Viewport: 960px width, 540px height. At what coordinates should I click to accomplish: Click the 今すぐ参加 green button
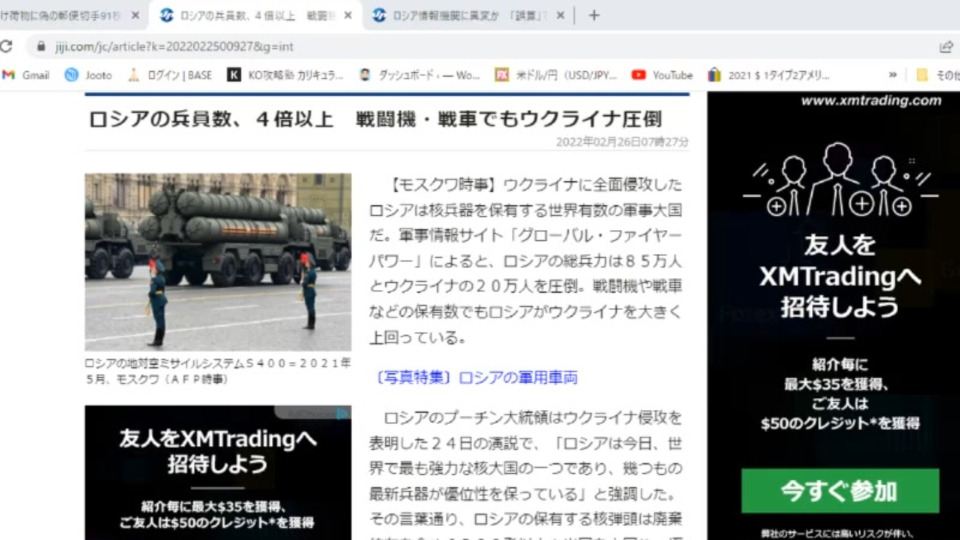tap(839, 491)
